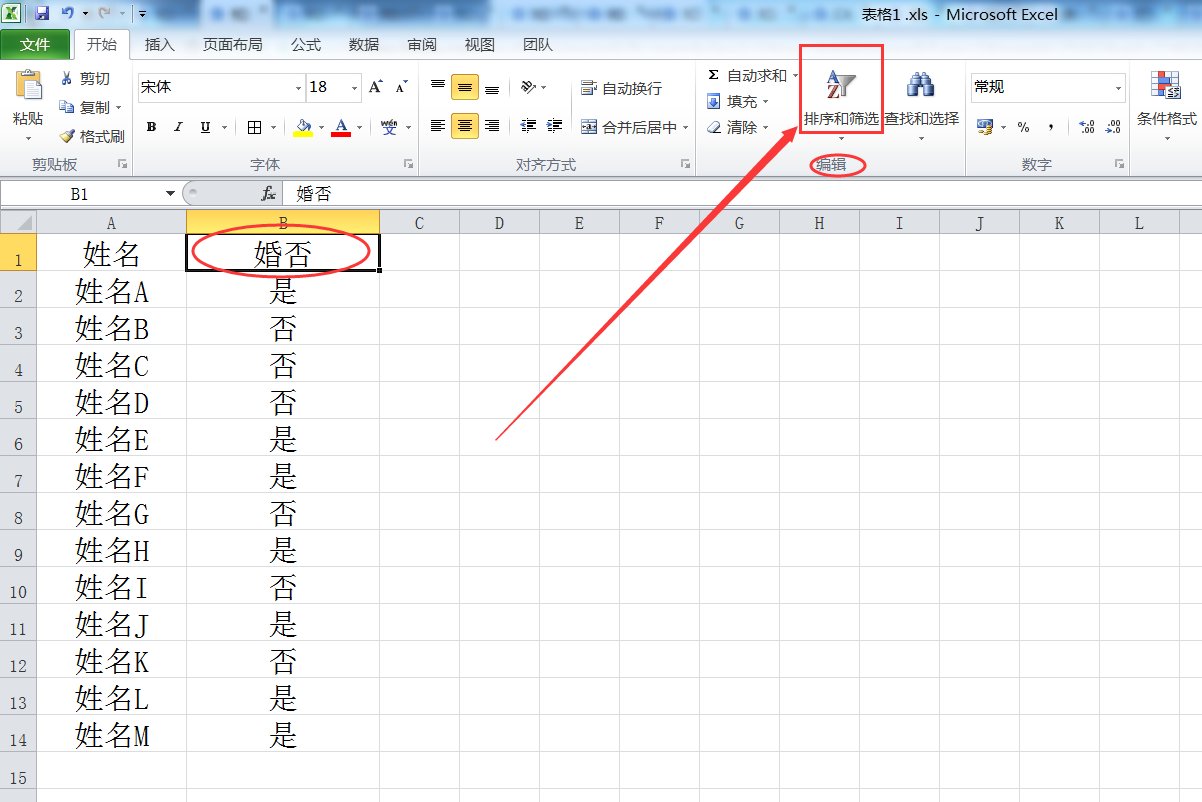Screen dimensions: 1202x802
Task: Switch to the Insert (插入) ribbon tab
Action: [x=159, y=45]
